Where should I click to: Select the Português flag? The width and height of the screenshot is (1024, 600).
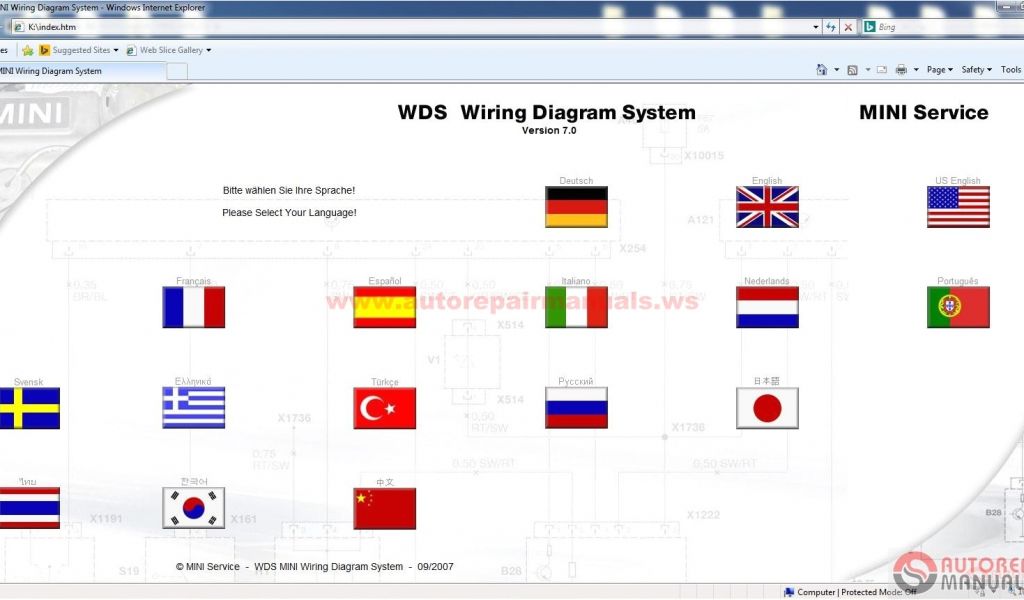958,308
